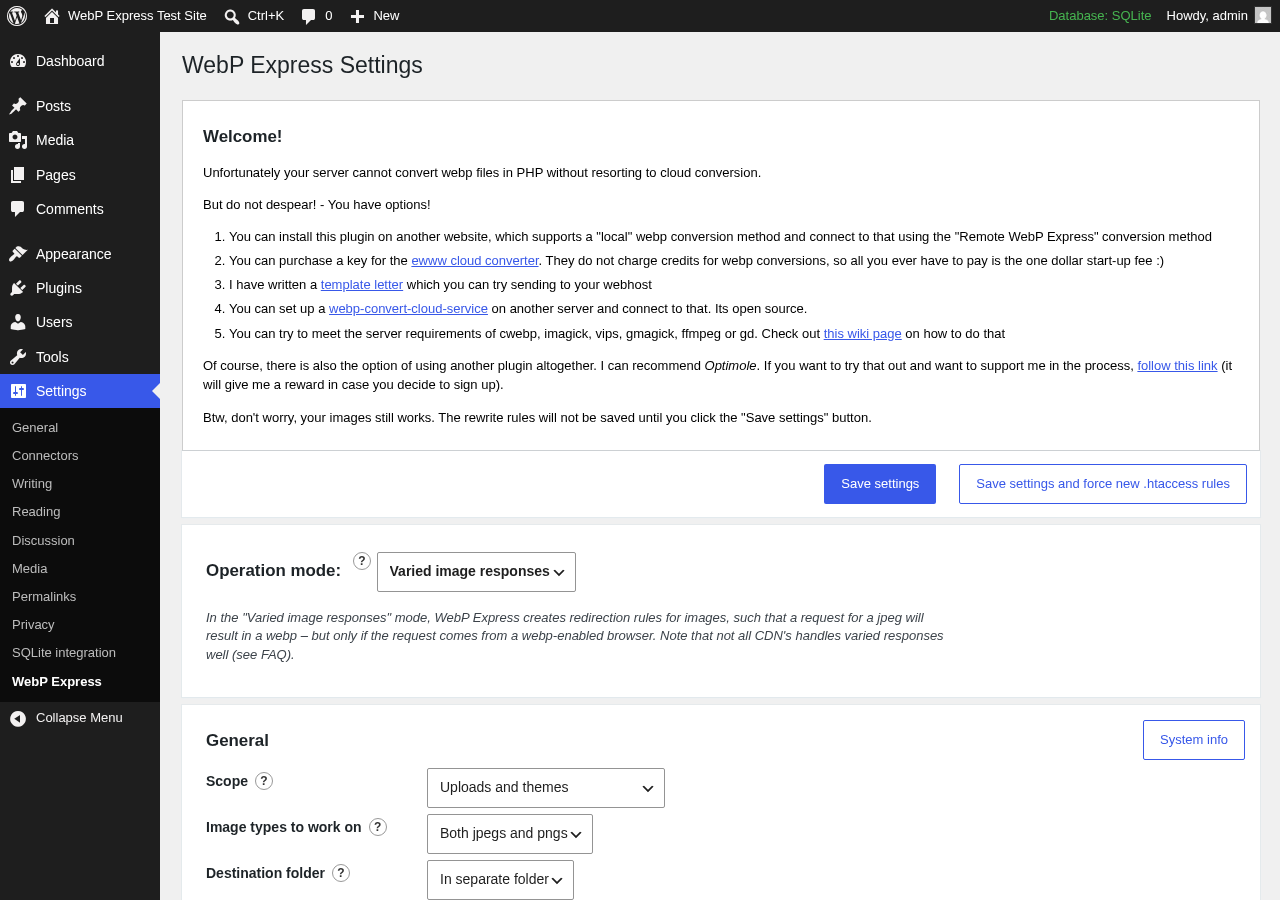Viewport: 1280px width, 900px height.
Task: Click the Posts pin icon
Action: click(x=18, y=106)
